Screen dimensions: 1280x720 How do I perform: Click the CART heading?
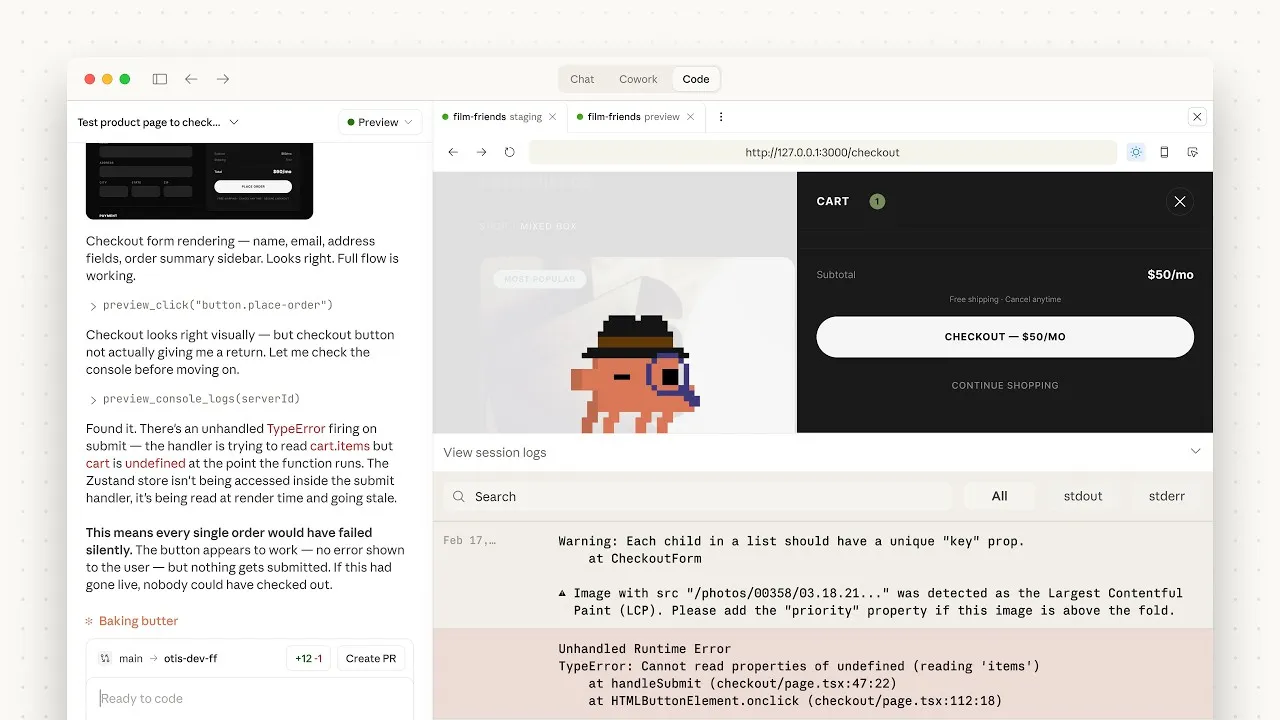point(832,201)
